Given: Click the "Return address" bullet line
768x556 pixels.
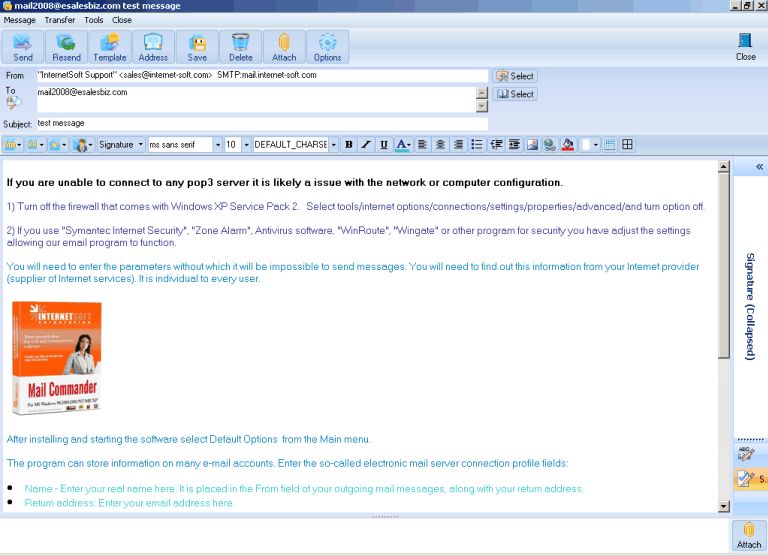Looking at the screenshot, I should pyautogui.click(x=129, y=503).
